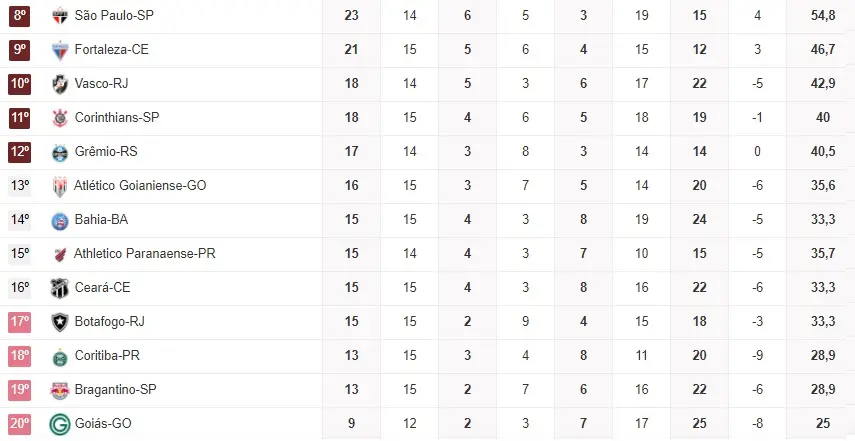855x441 pixels.
Task: Click the Bragantino-SP team crest
Action: click(60, 390)
